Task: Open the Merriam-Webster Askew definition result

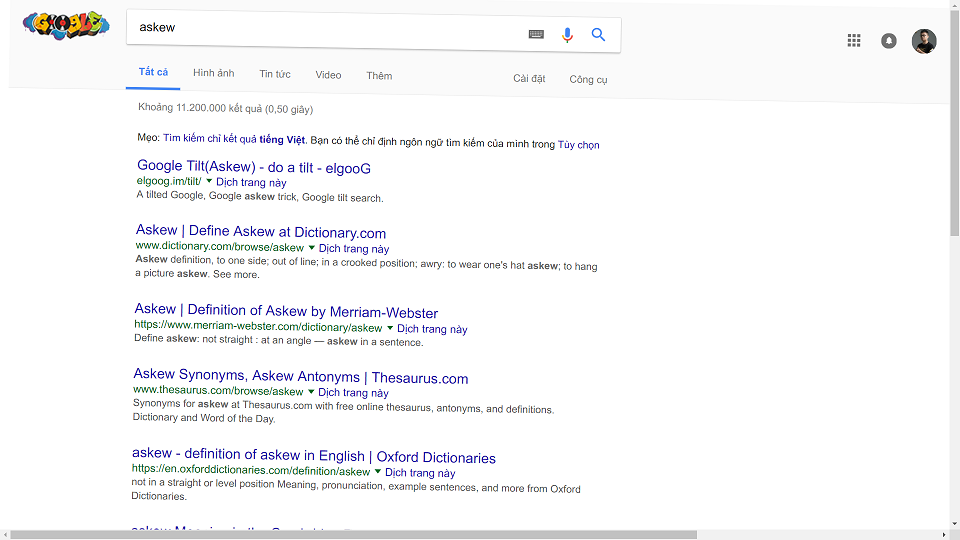Action: point(286,311)
